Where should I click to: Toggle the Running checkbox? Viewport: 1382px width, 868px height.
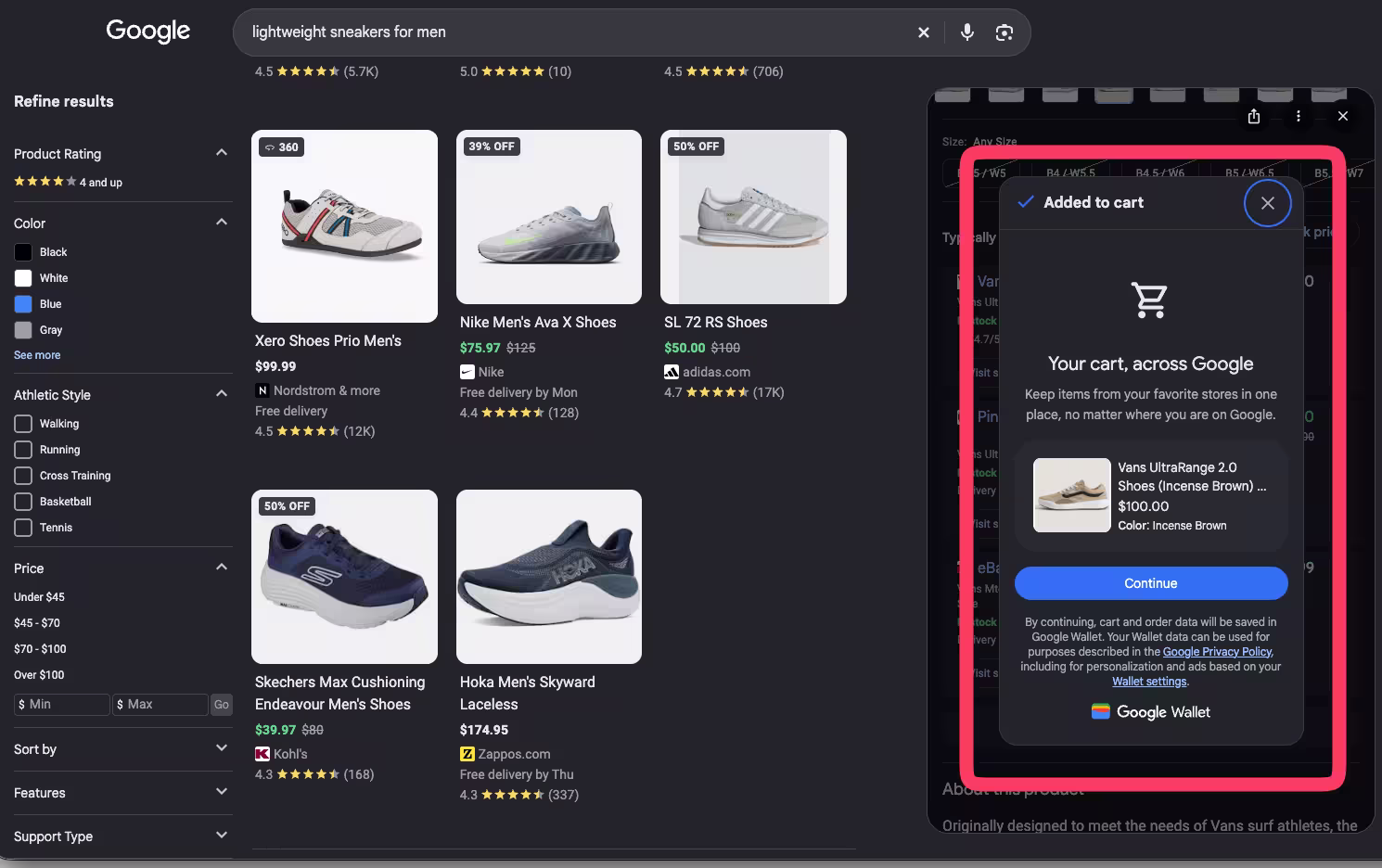23,450
